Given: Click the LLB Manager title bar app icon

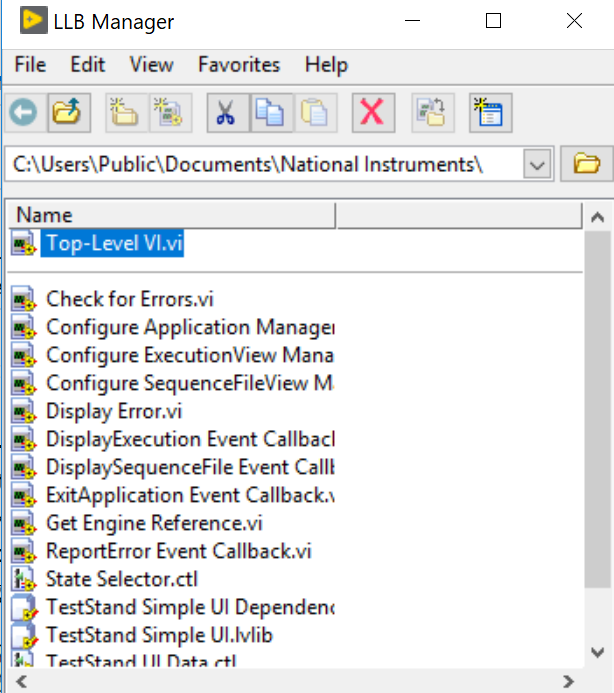Looking at the screenshot, I should (x=34, y=20).
